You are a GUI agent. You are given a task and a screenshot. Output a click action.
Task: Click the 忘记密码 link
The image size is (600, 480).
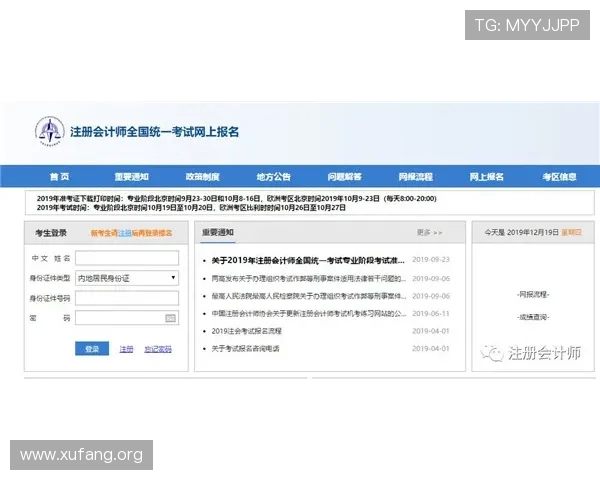(x=158, y=349)
